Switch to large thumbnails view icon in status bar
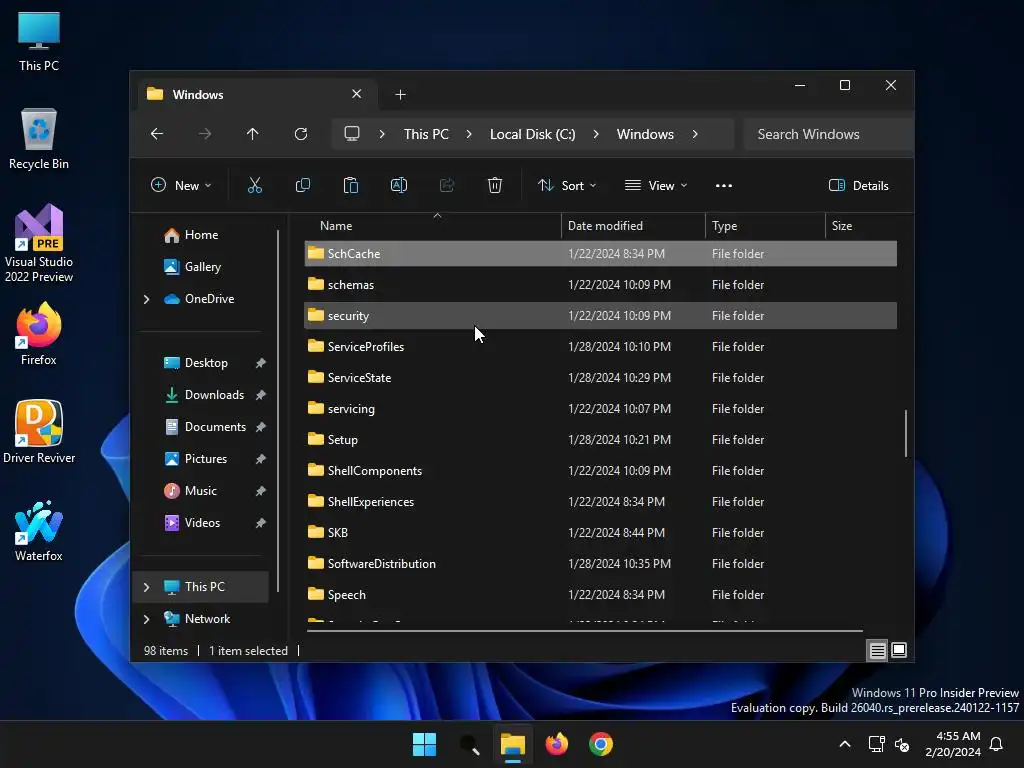The width and height of the screenshot is (1024, 768). [899, 650]
